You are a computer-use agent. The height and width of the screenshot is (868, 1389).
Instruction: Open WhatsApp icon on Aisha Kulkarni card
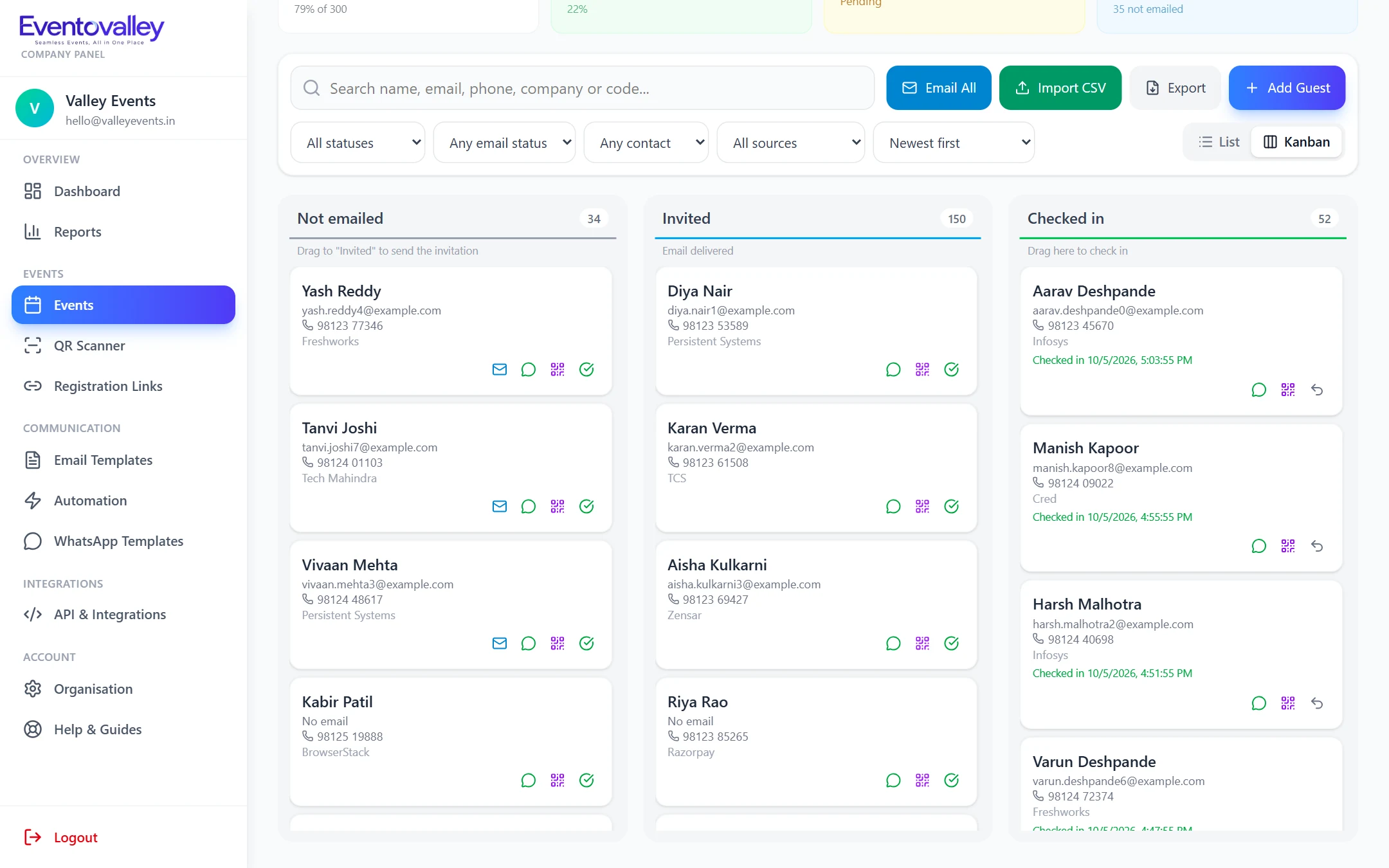tap(893, 643)
